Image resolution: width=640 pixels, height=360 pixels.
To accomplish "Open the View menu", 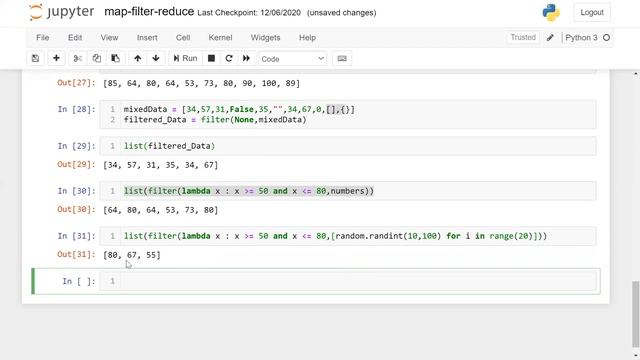I will pos(109,38).
